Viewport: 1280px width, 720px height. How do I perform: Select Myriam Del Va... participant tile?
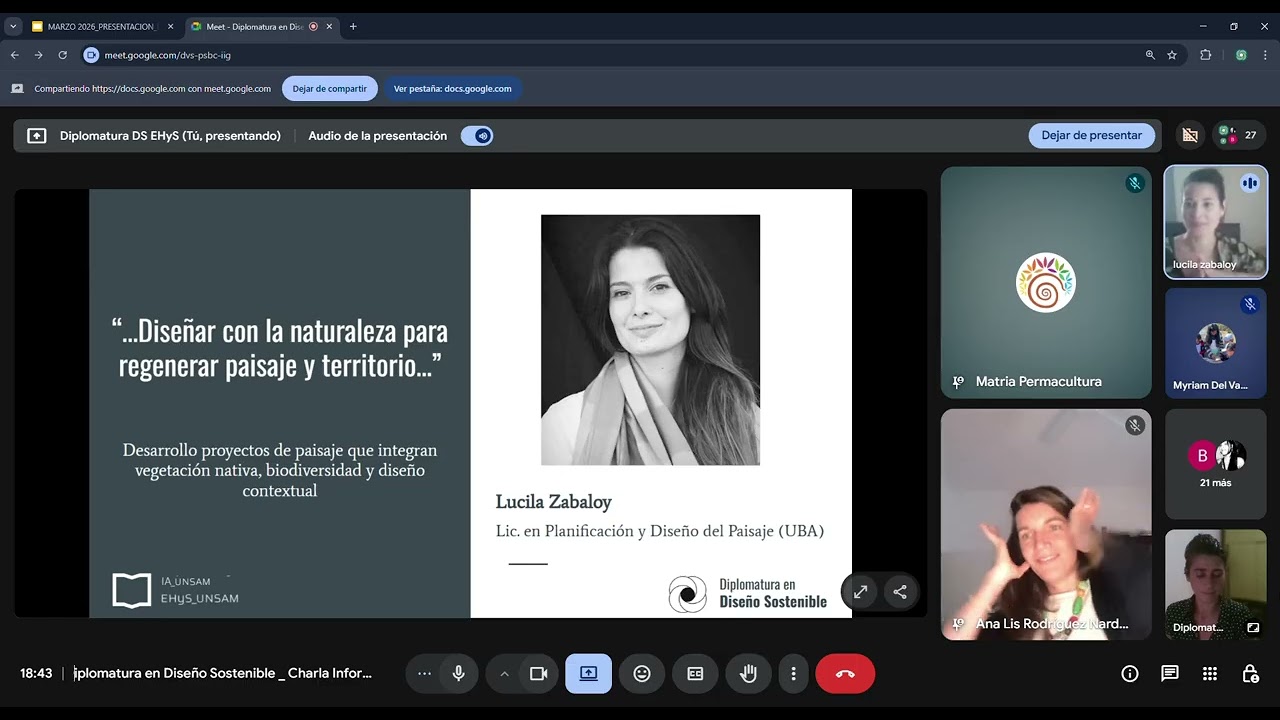(x=1216, y=343)
